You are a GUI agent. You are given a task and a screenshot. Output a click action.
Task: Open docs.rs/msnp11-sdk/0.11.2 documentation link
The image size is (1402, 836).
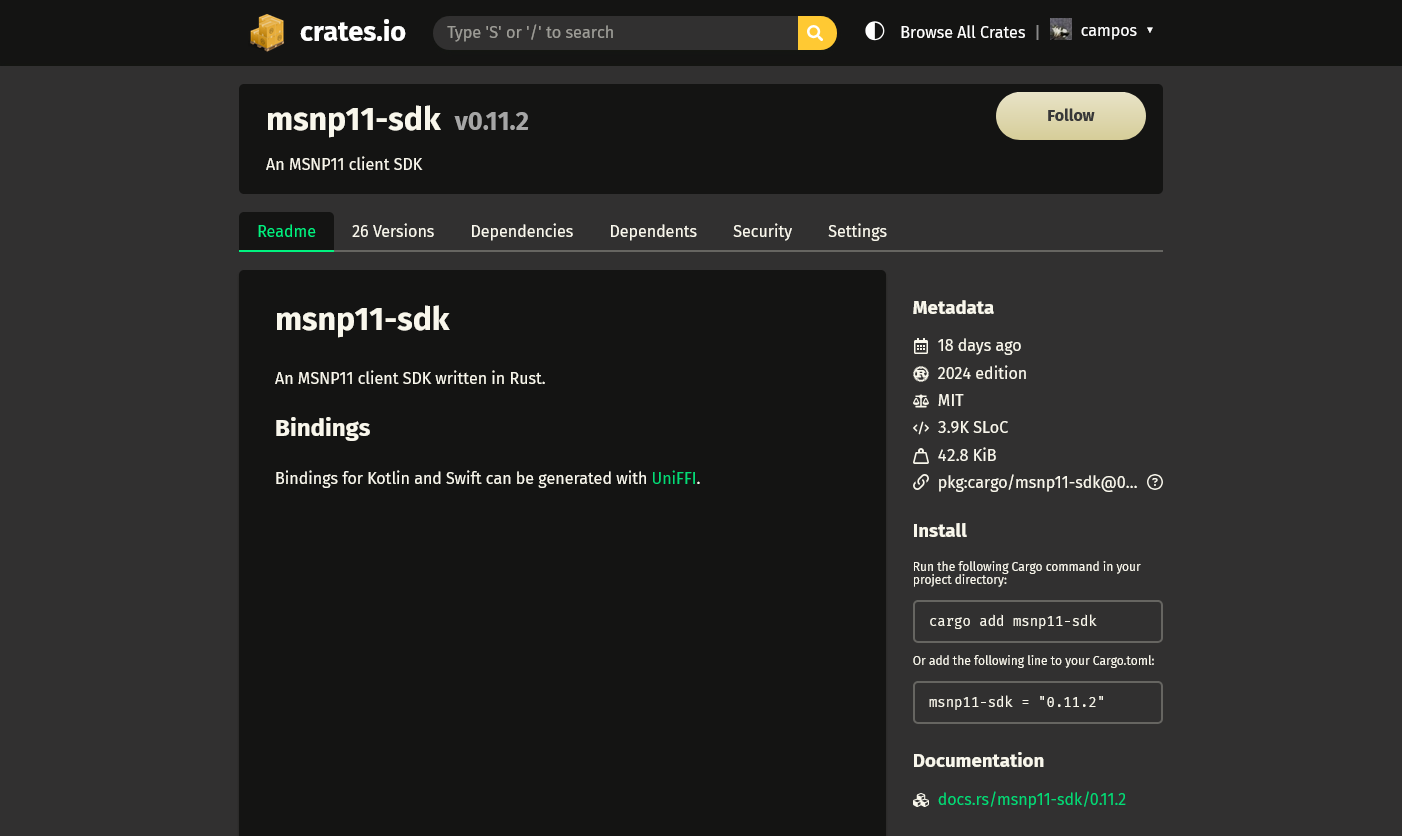(1032, 800)
